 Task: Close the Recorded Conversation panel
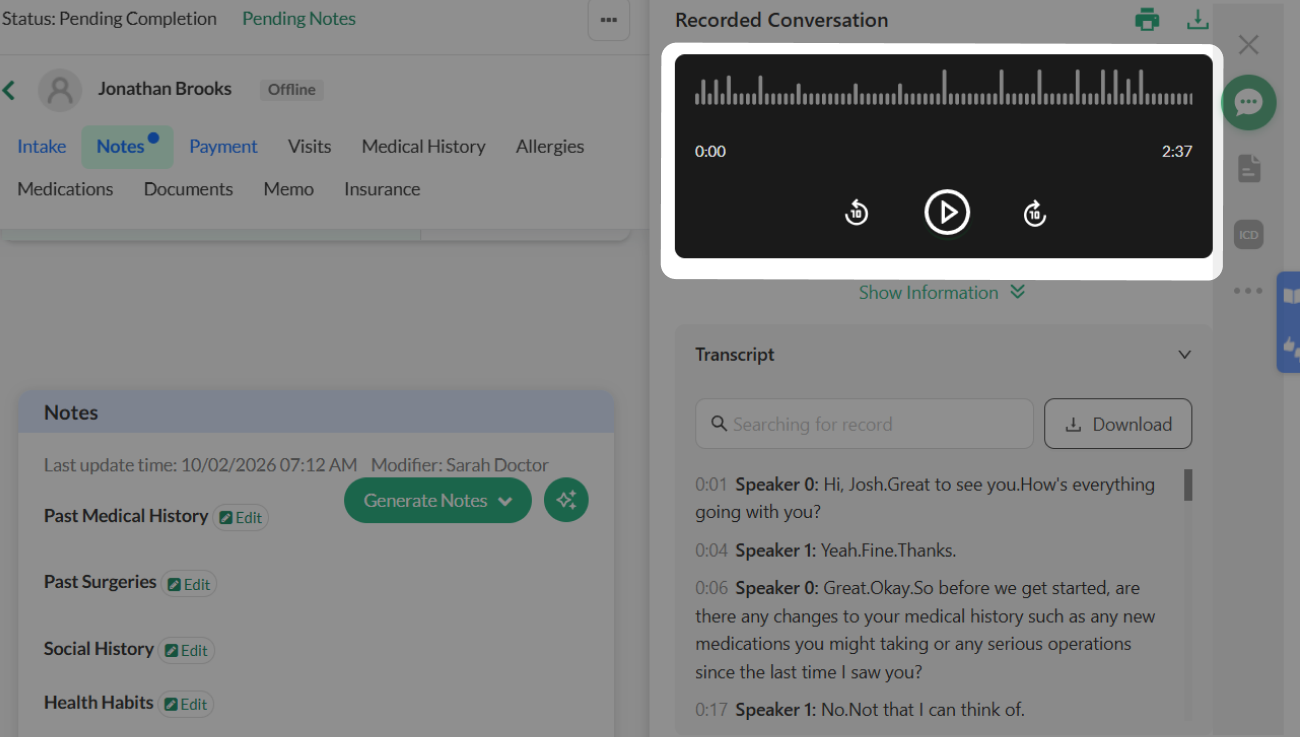[x=1248, y=44]
